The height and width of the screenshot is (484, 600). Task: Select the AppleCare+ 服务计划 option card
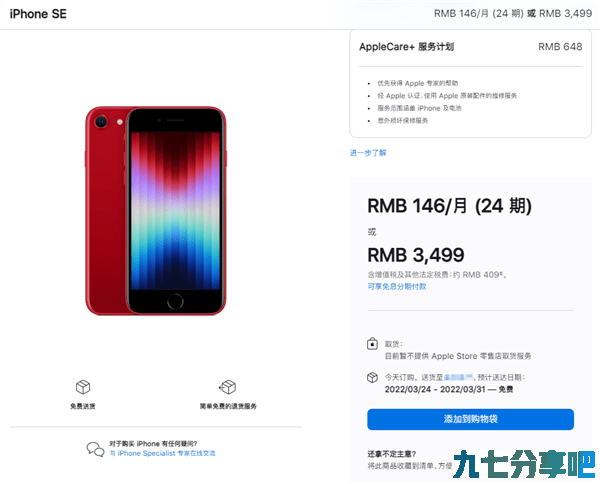470,83
